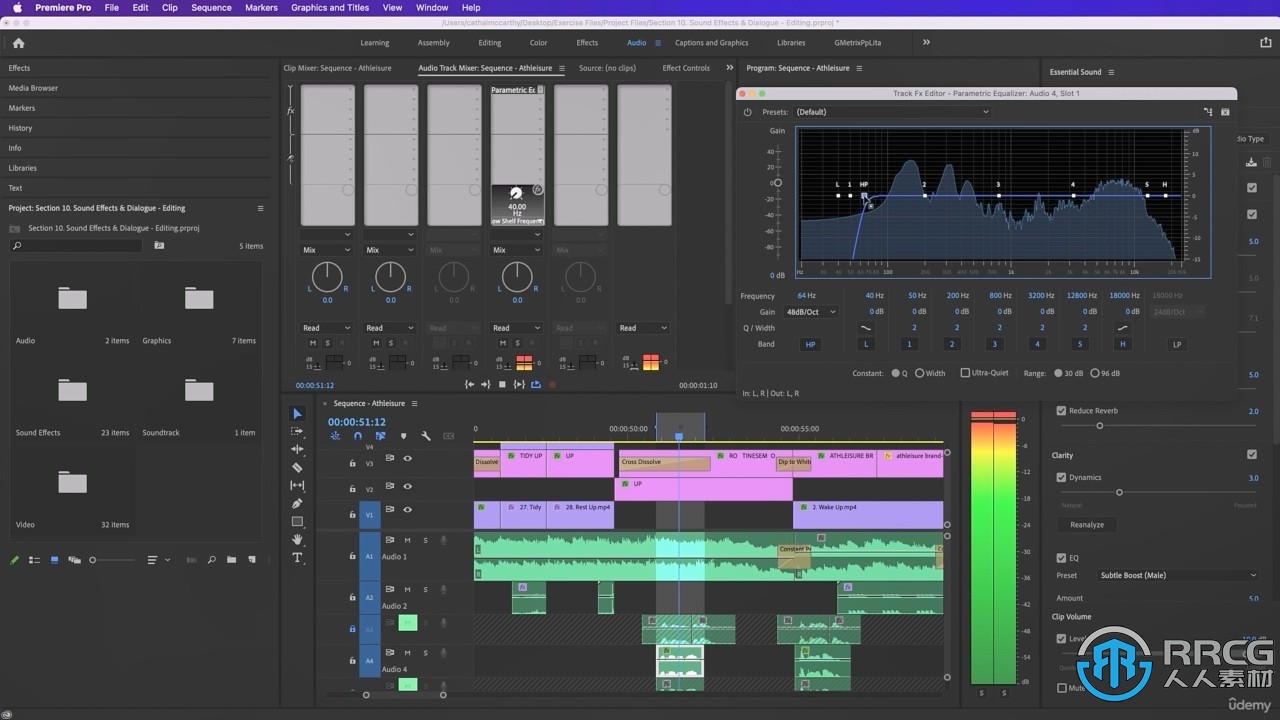
Task: Select the Ripple Edit tool
Action: tap(297, 449)
